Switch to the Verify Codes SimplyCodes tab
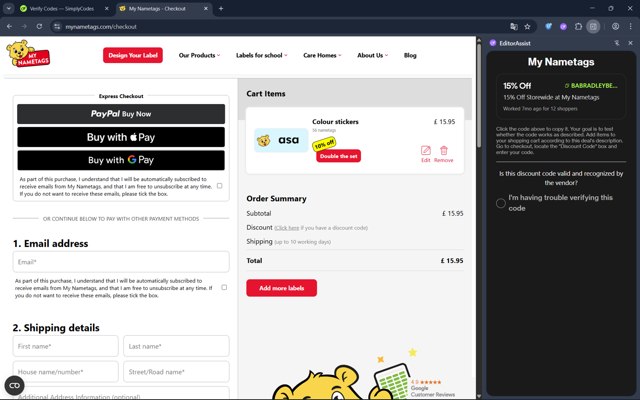Viewport: 640px width, 400px height. click(x=61, y=8)
